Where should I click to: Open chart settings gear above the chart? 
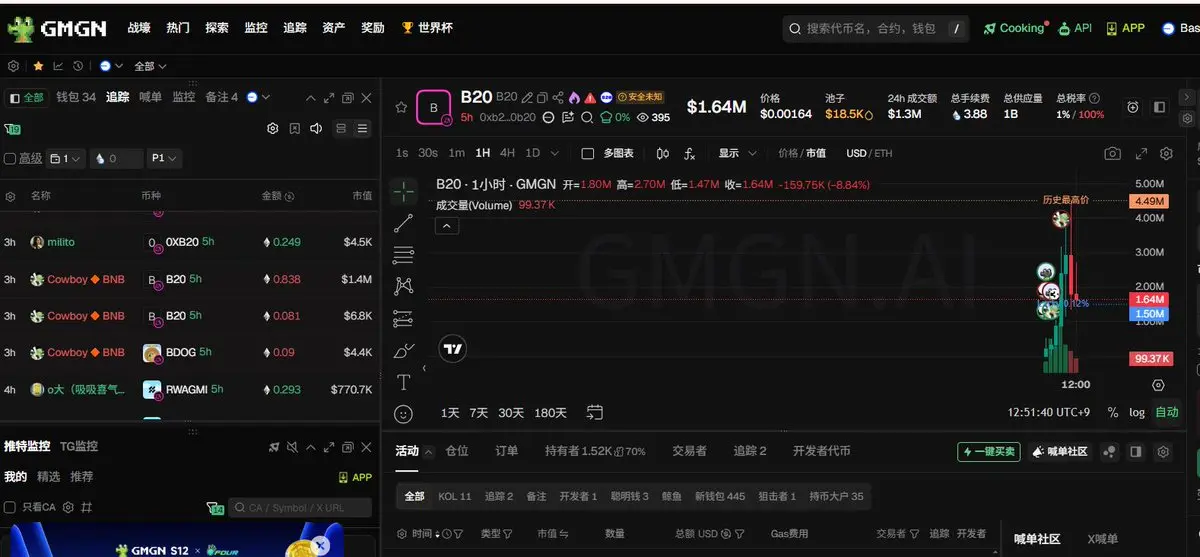coord(1166,153)
